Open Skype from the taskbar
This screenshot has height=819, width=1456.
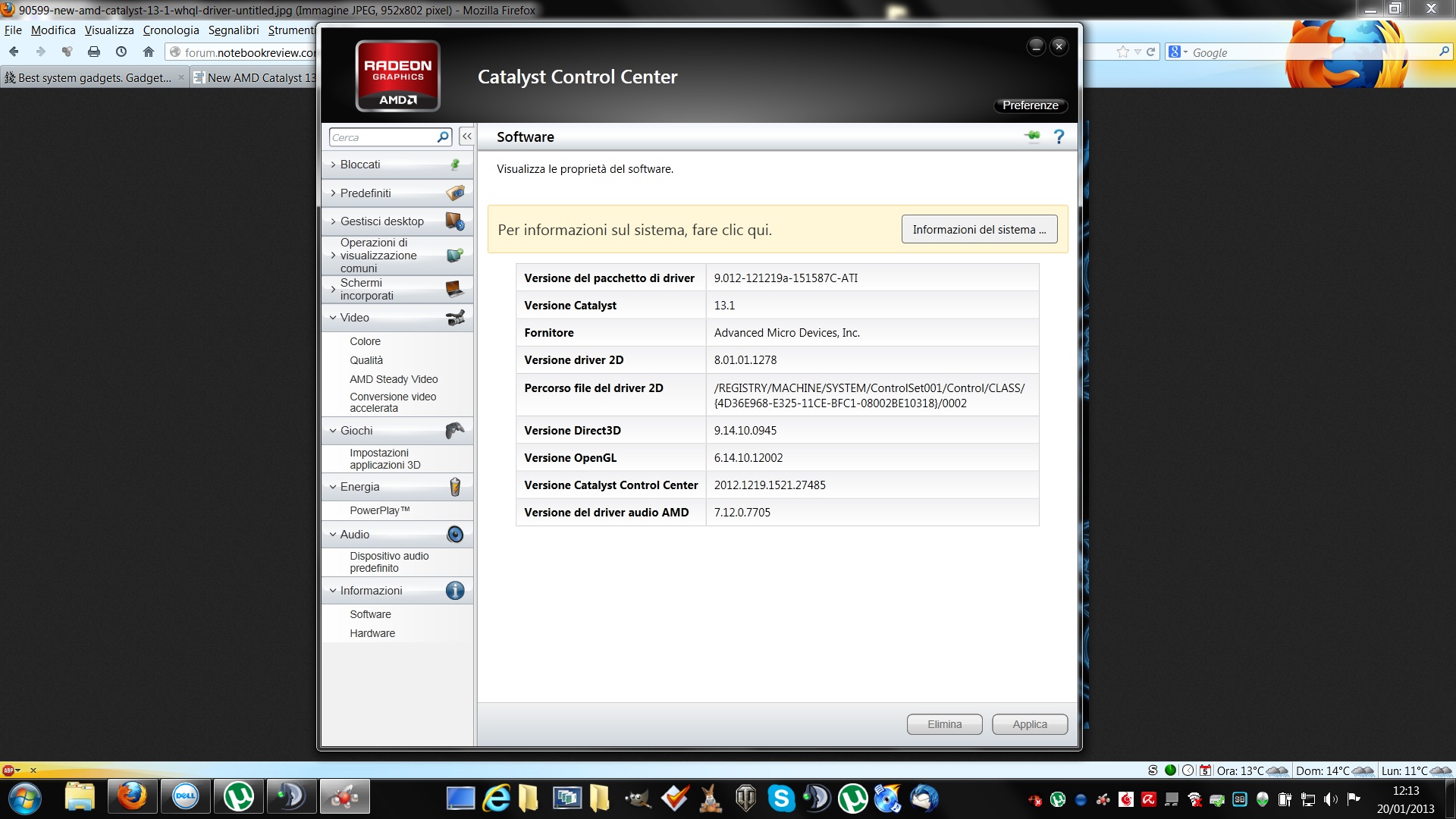pyautogui.click(x=781, y=799)
